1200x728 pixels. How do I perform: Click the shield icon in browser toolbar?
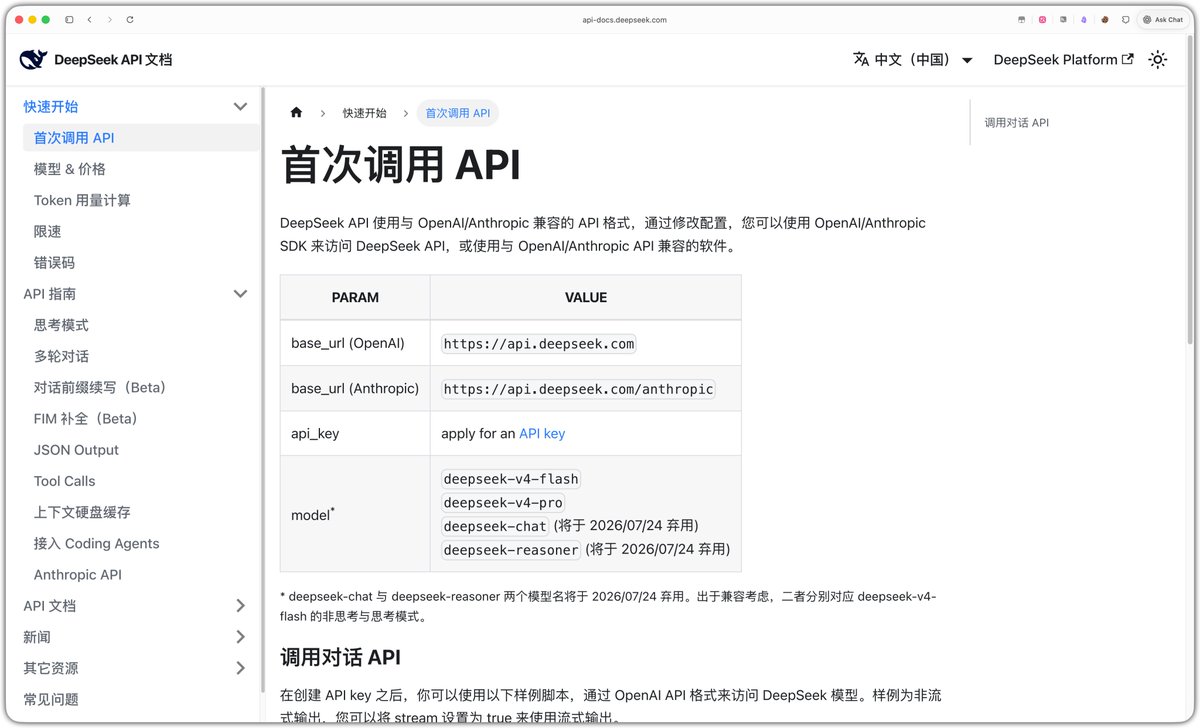point(1125,19)
